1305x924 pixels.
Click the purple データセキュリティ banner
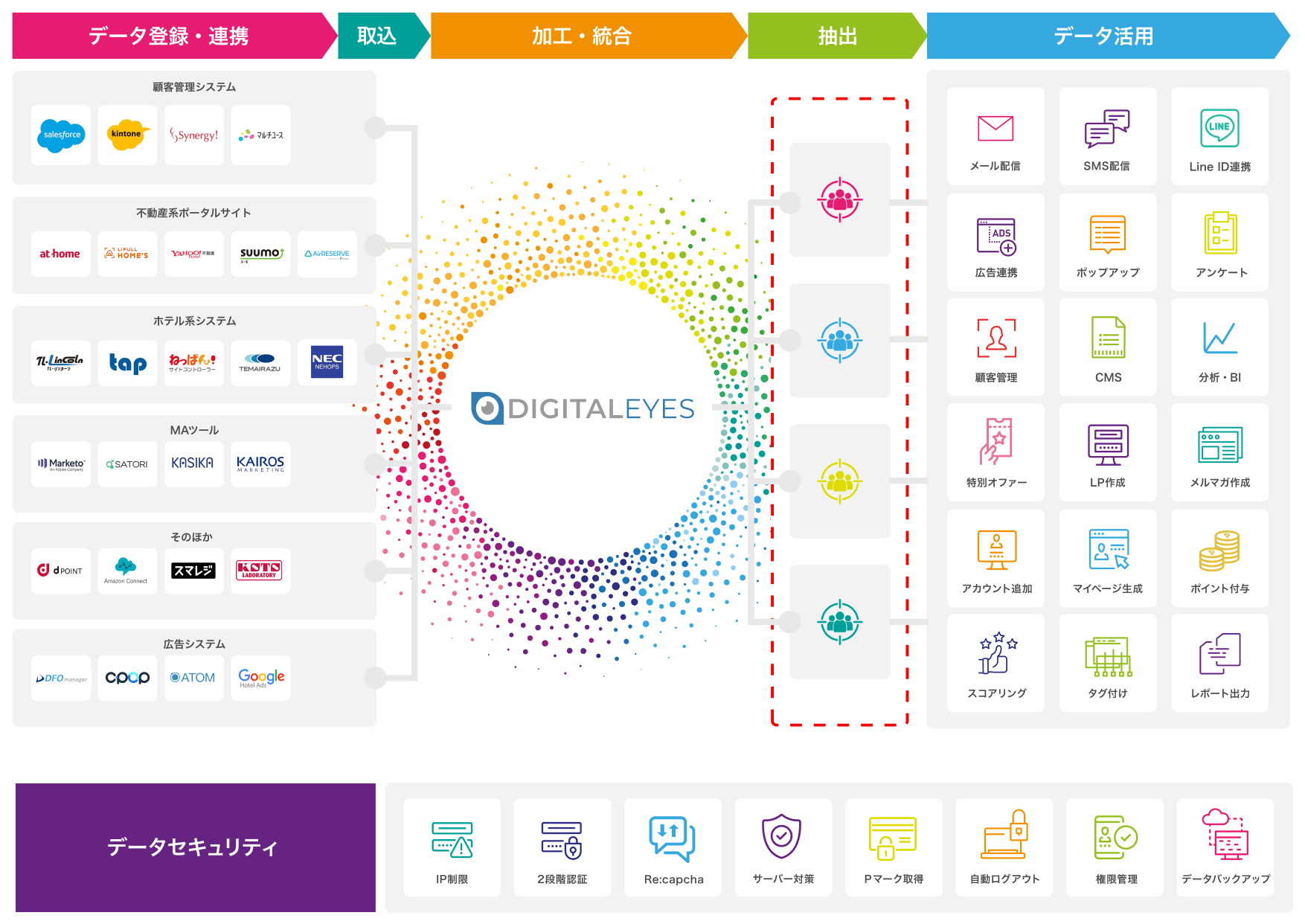point(196,847)
